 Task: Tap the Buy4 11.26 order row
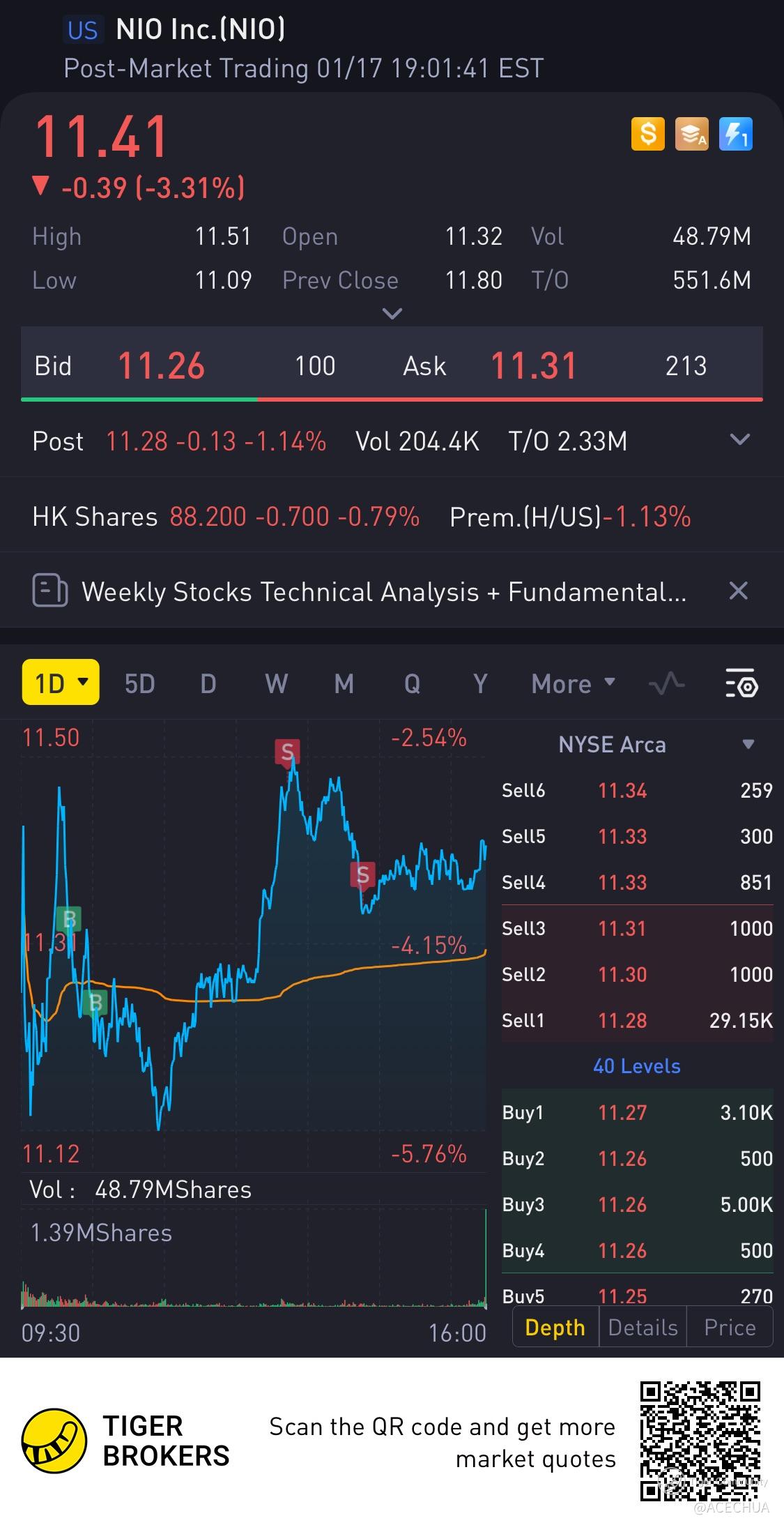click(637, 1251)
